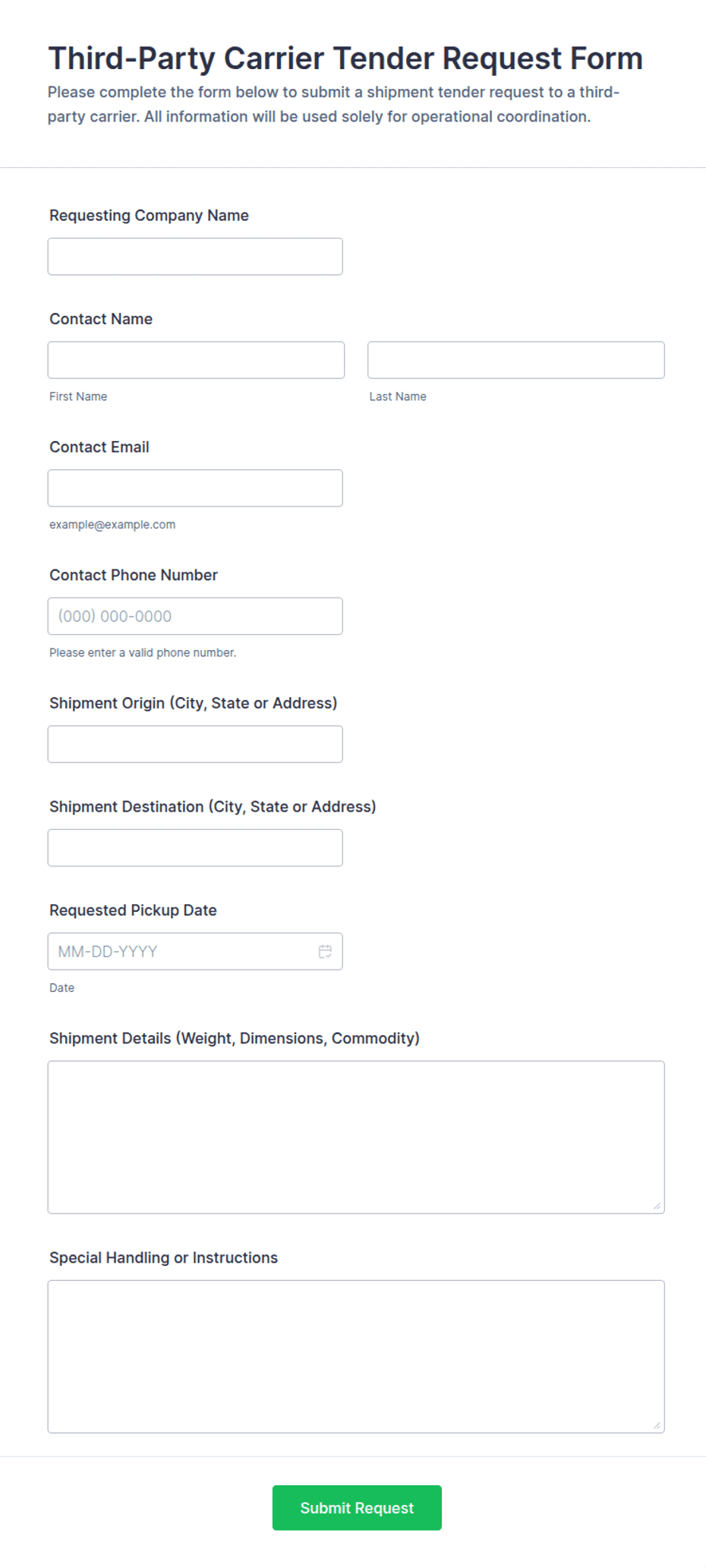Click the Contact Name label
The height and width of the screenshot is (1568, 706).
coord(101,319)
